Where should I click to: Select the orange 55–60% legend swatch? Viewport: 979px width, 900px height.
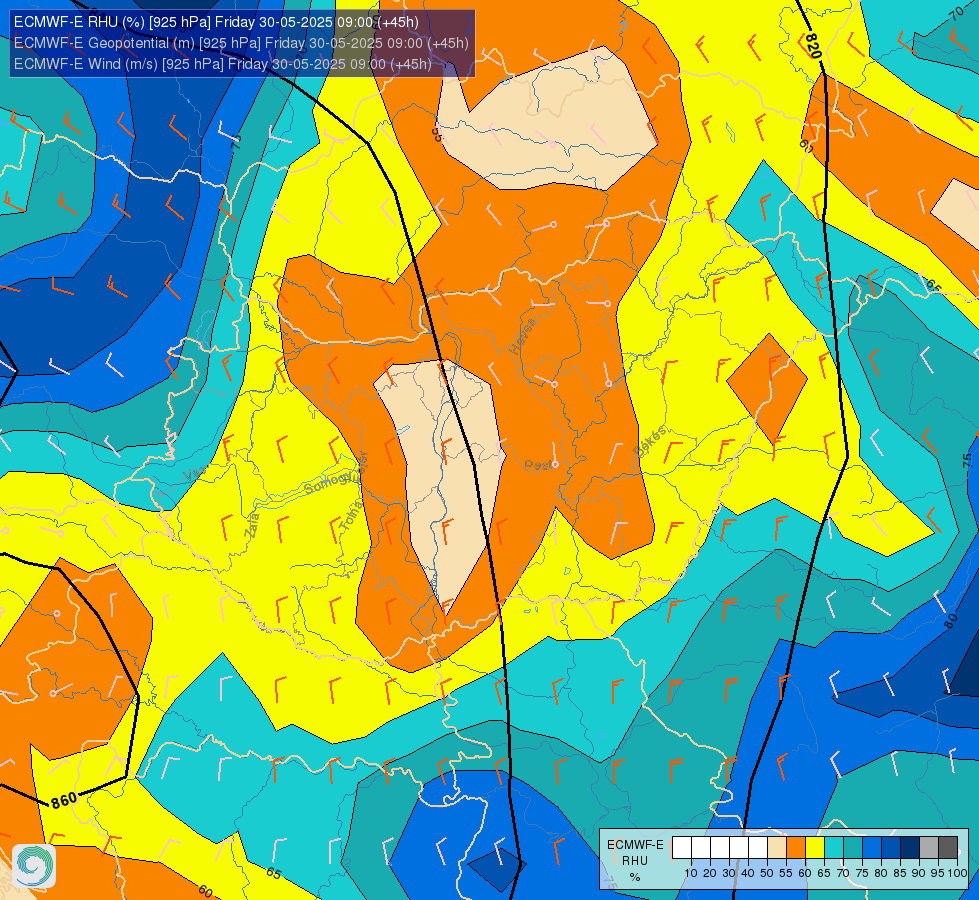pyautogui.click(x=795, y=848)
